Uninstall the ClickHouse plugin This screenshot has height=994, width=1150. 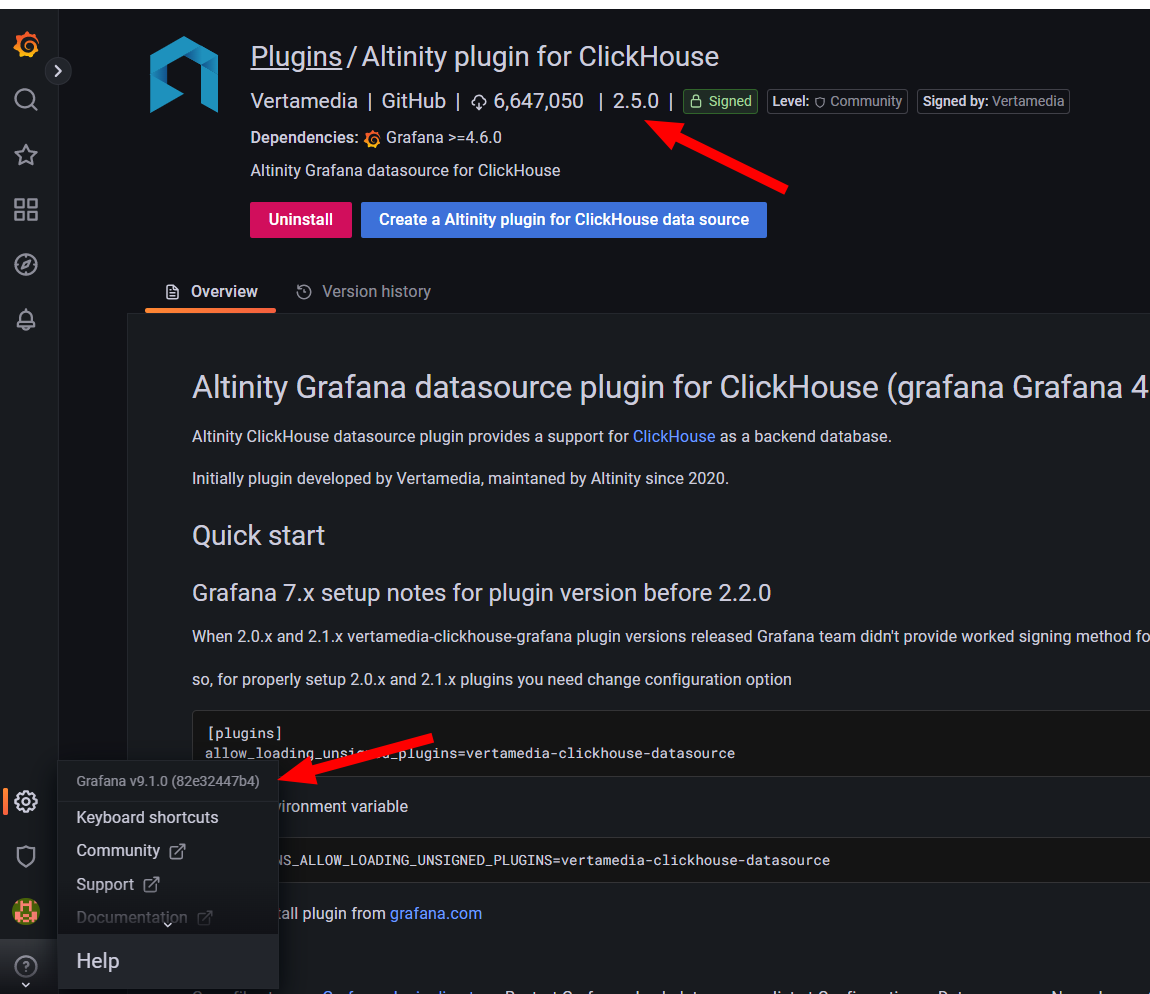pyautogui.click(x=301, y=220)
